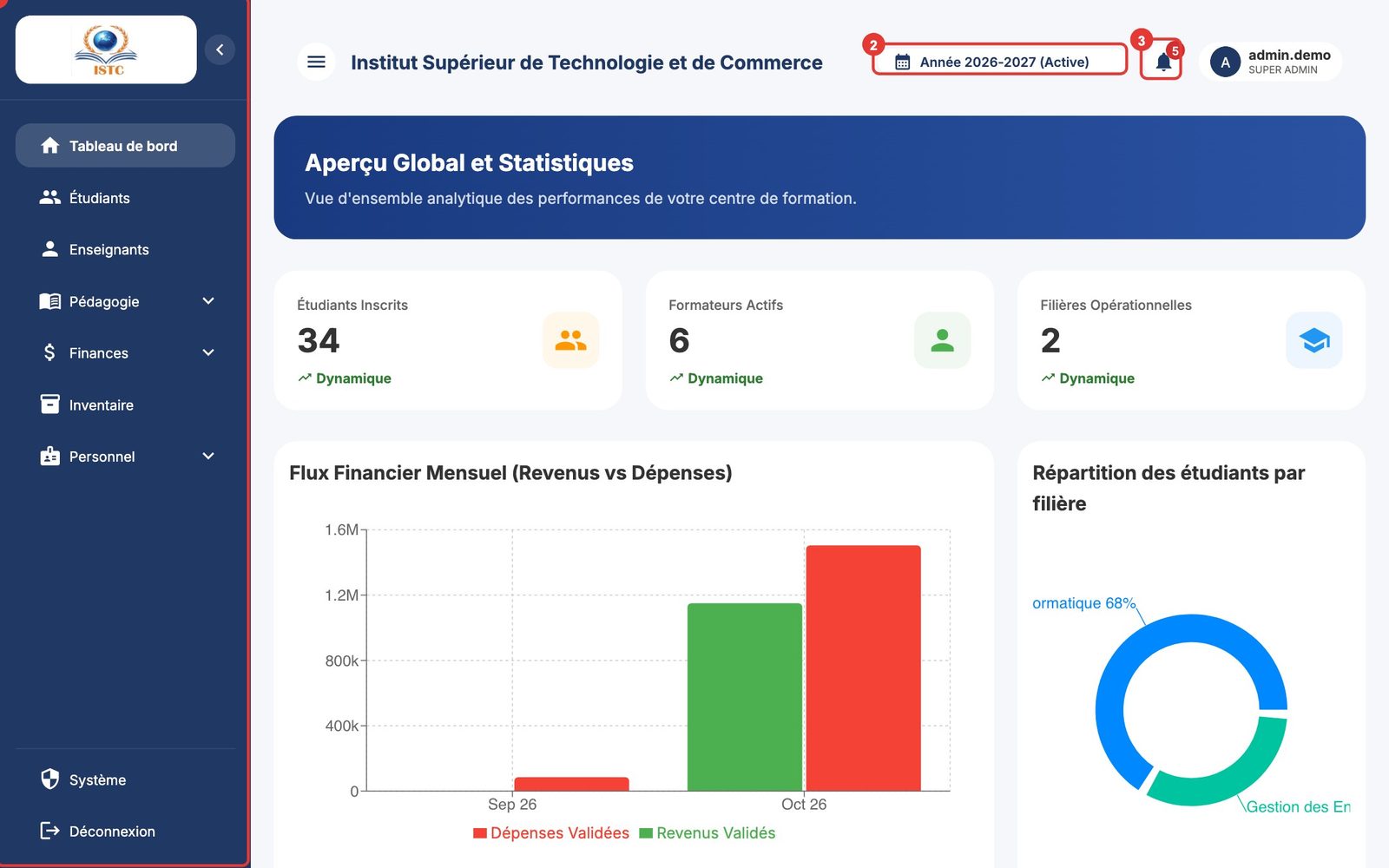1389x868 pixels.
Task: Toggle Dépenses Validées legend entry
Action: 550,832
